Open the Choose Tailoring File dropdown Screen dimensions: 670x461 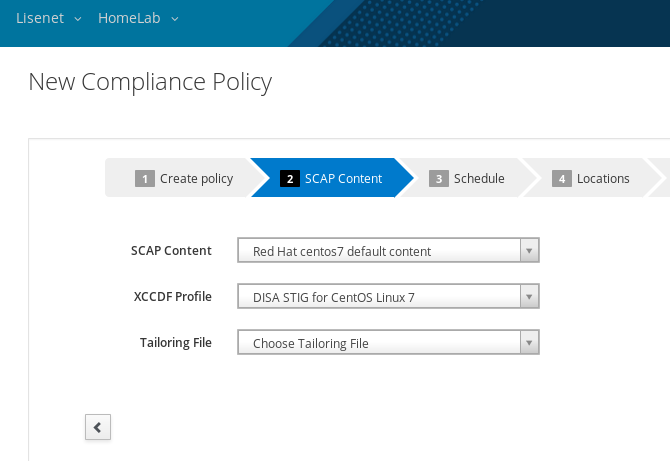tap(388, 342)
